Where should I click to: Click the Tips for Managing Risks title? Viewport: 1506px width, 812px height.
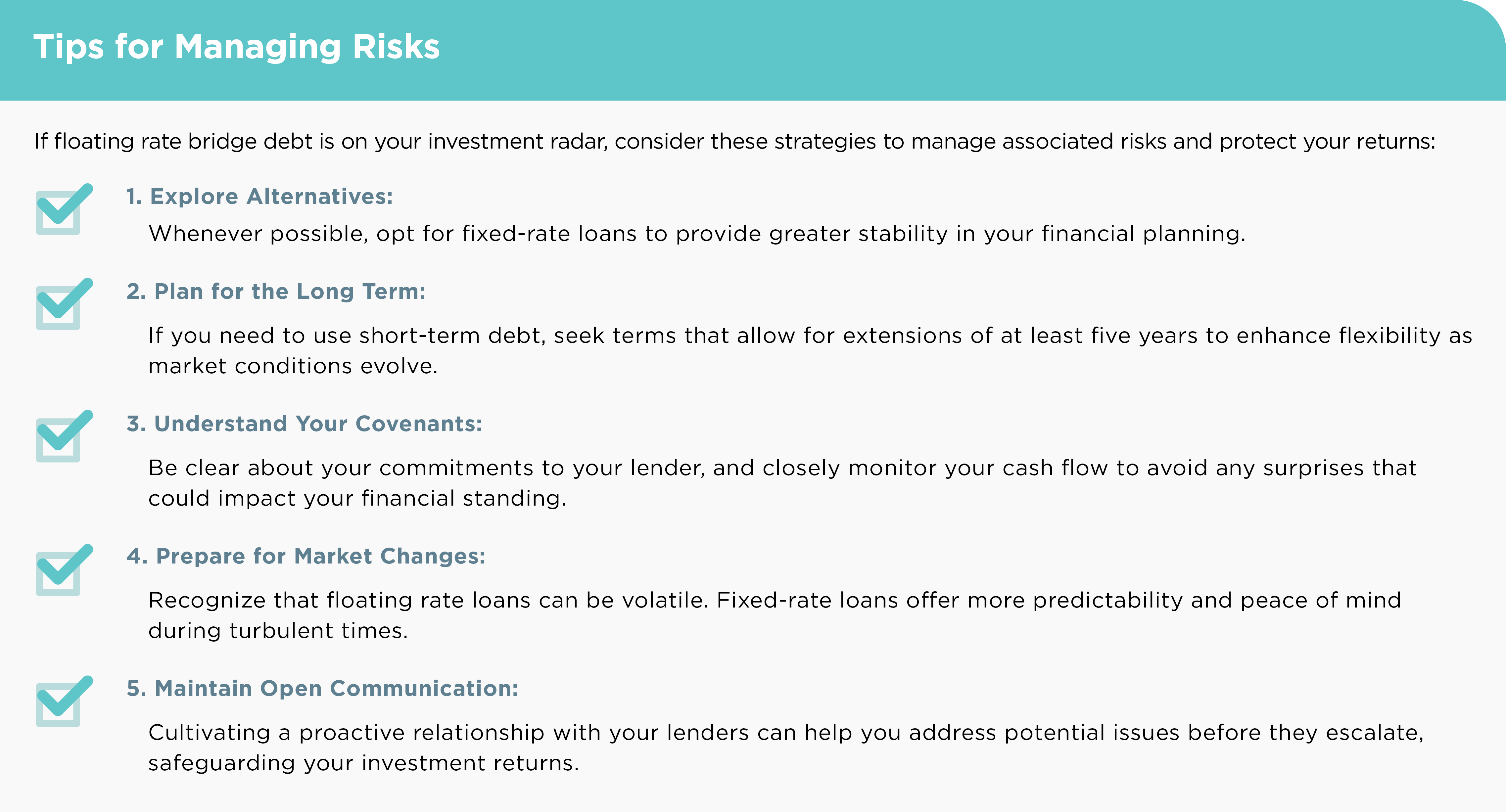point(237,47)
